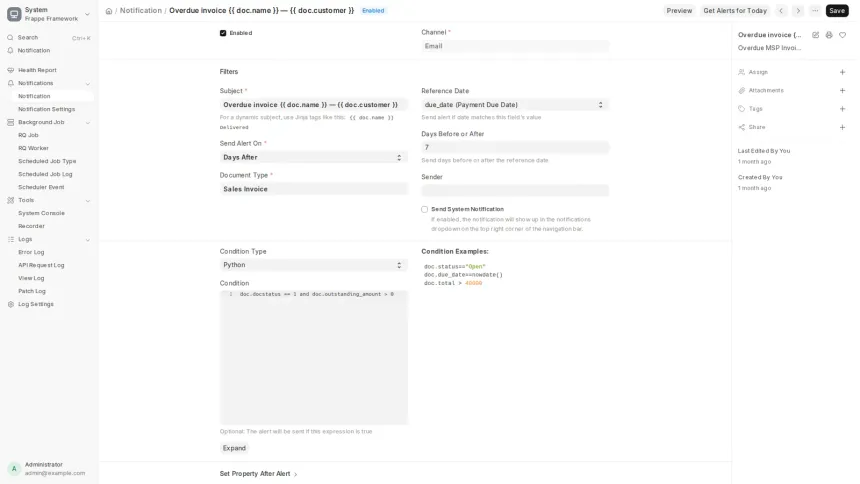Click the Sender input field
Viewport: 860px width, 484px height.
(515, 190)
